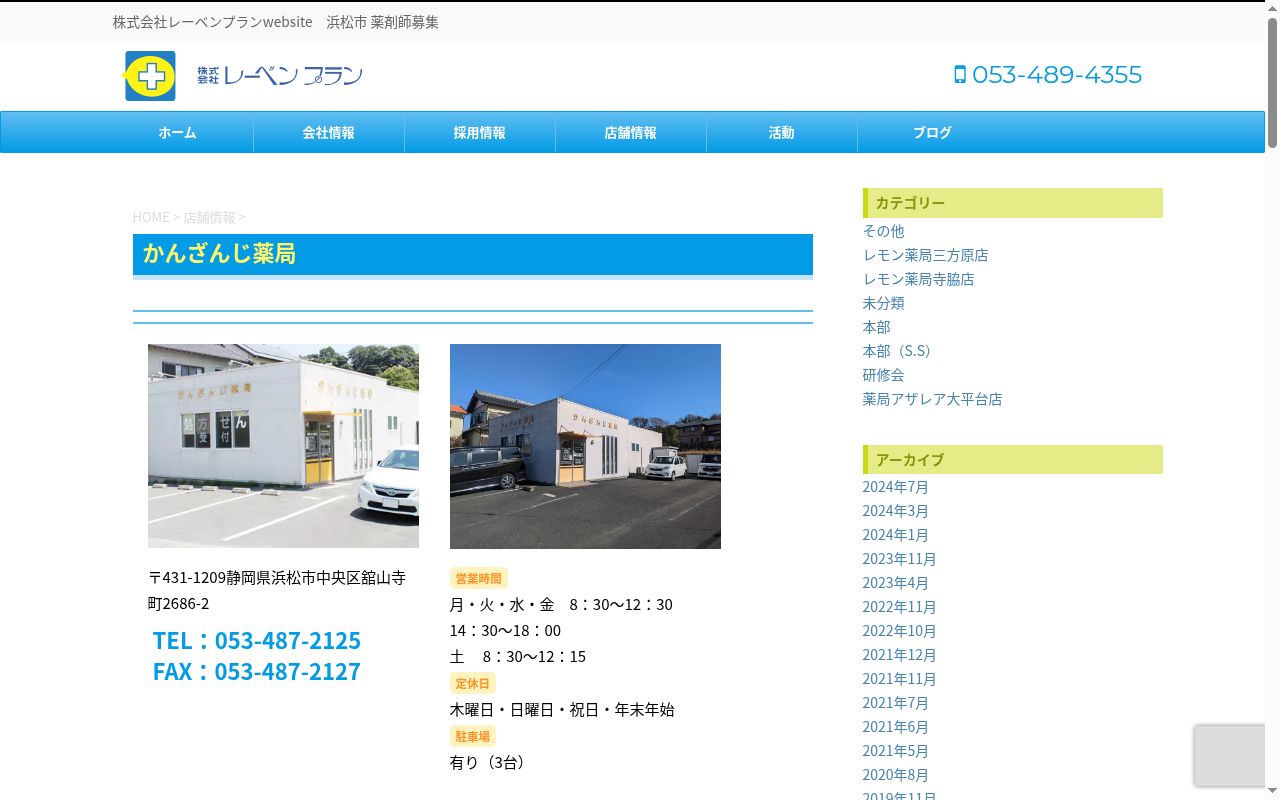Click the phone icon beside 053-489-4355

[x=960, y=74]
